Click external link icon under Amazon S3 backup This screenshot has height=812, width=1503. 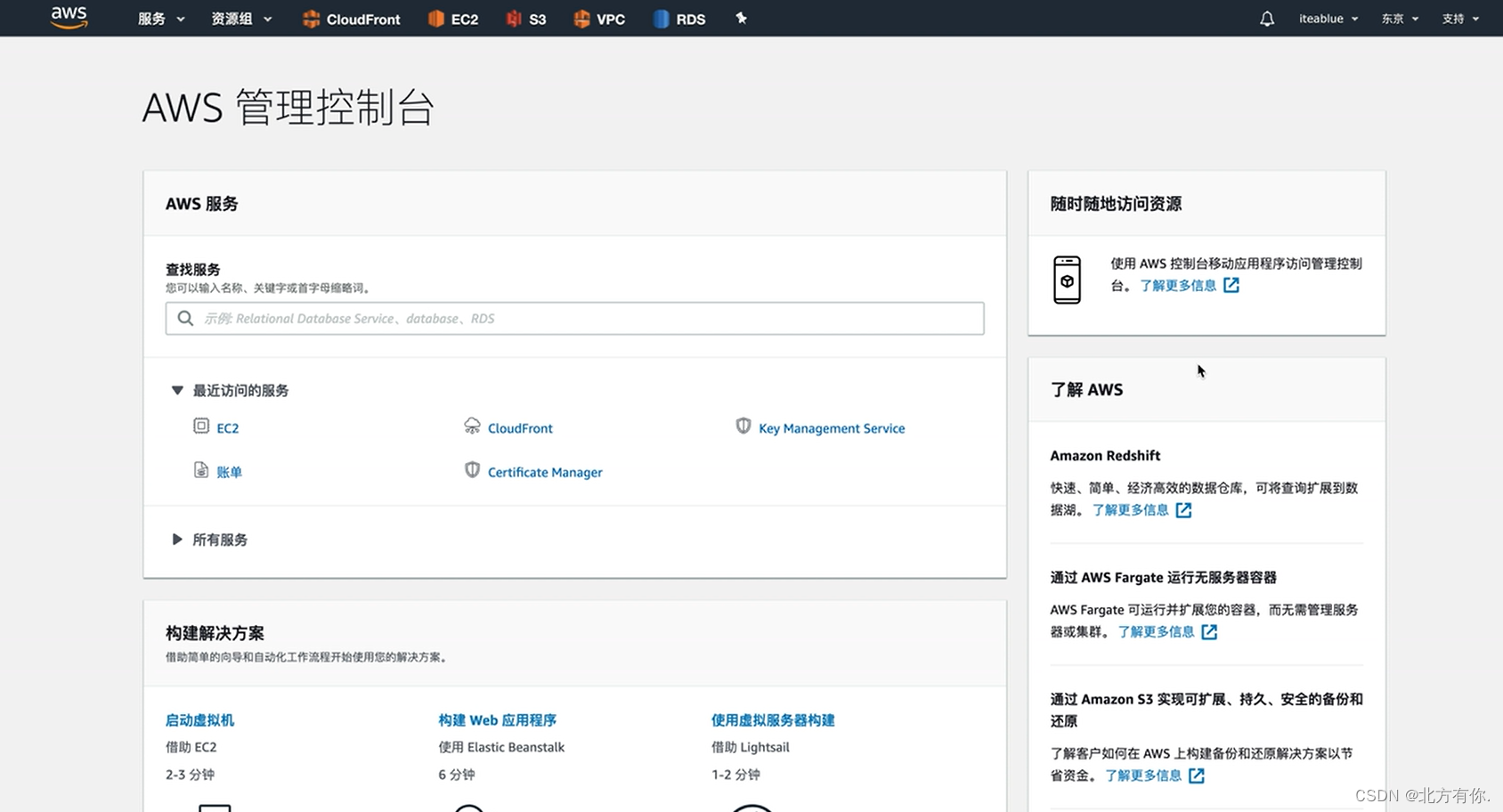tap(1197, 776)
